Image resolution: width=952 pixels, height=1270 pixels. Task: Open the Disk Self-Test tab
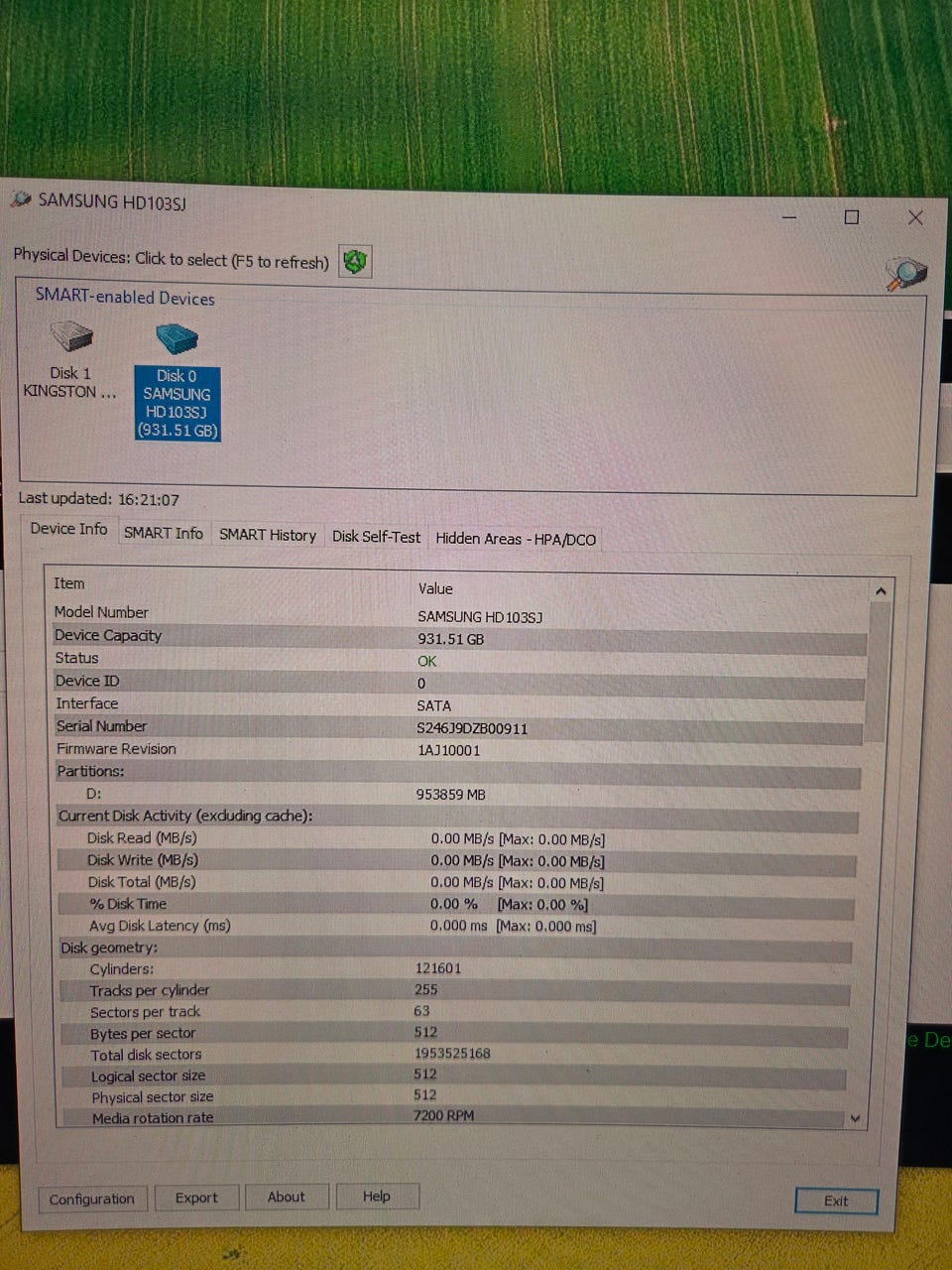click(x=376, y=537)
